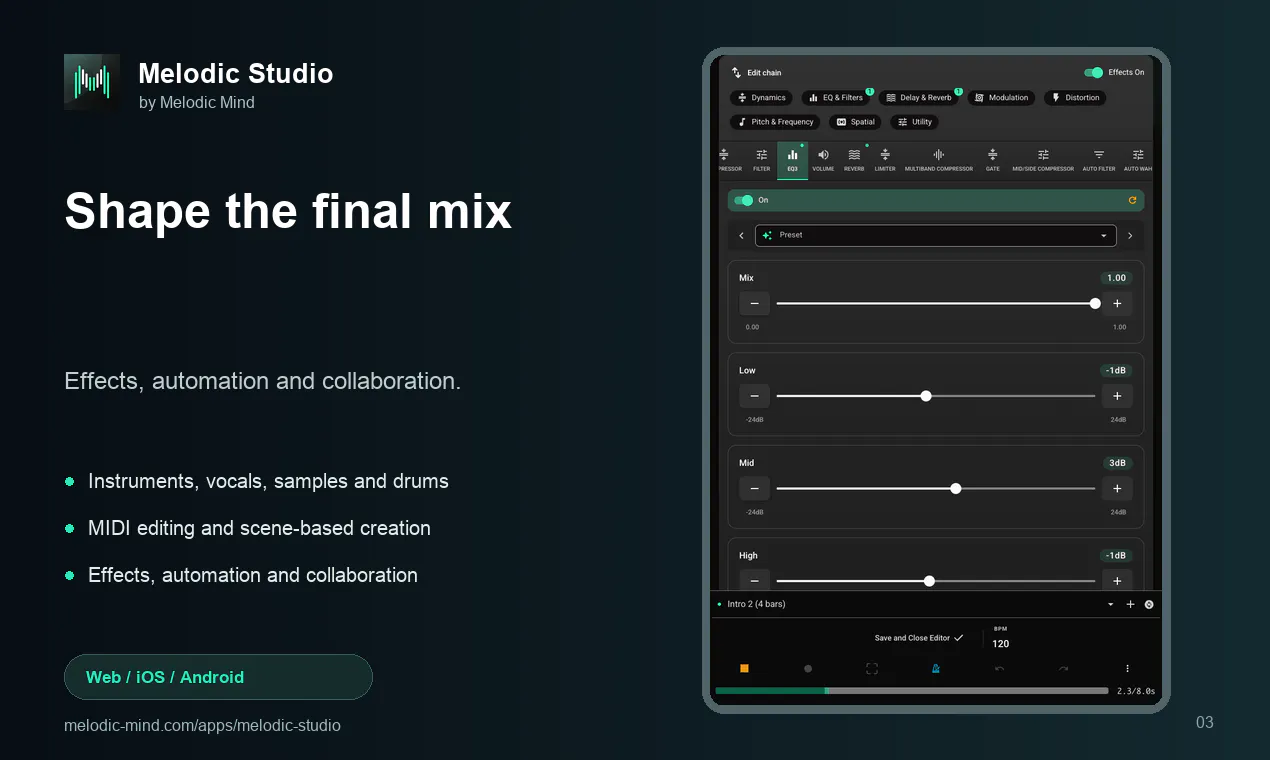Increase Mix with the plus button
1270x760 pixels.
pyautogui.click(x=1117, y=304)
